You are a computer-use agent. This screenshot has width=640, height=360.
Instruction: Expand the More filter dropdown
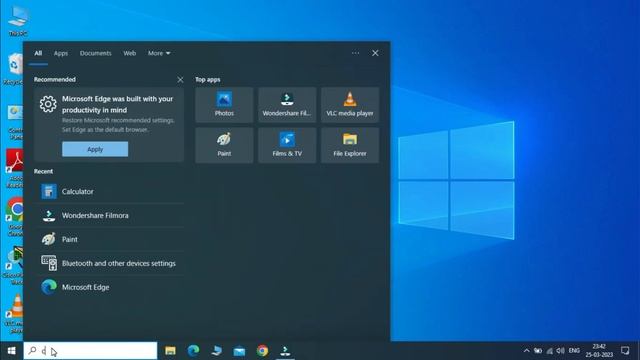159,53
